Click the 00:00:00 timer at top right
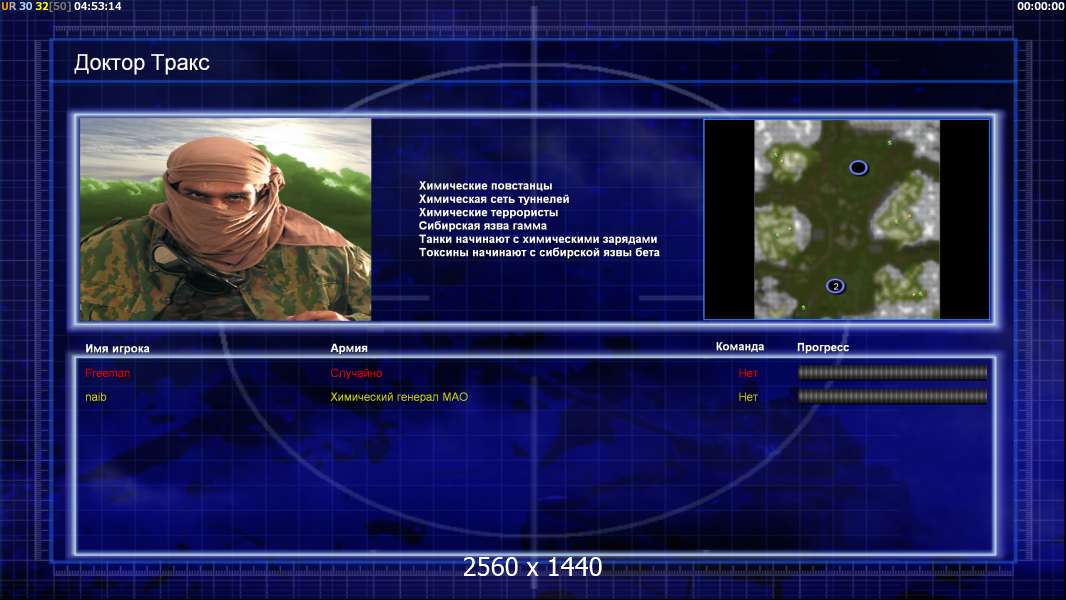Image resolution: width=1066 pixels, height=600 pixels. tap(1040, 6)
